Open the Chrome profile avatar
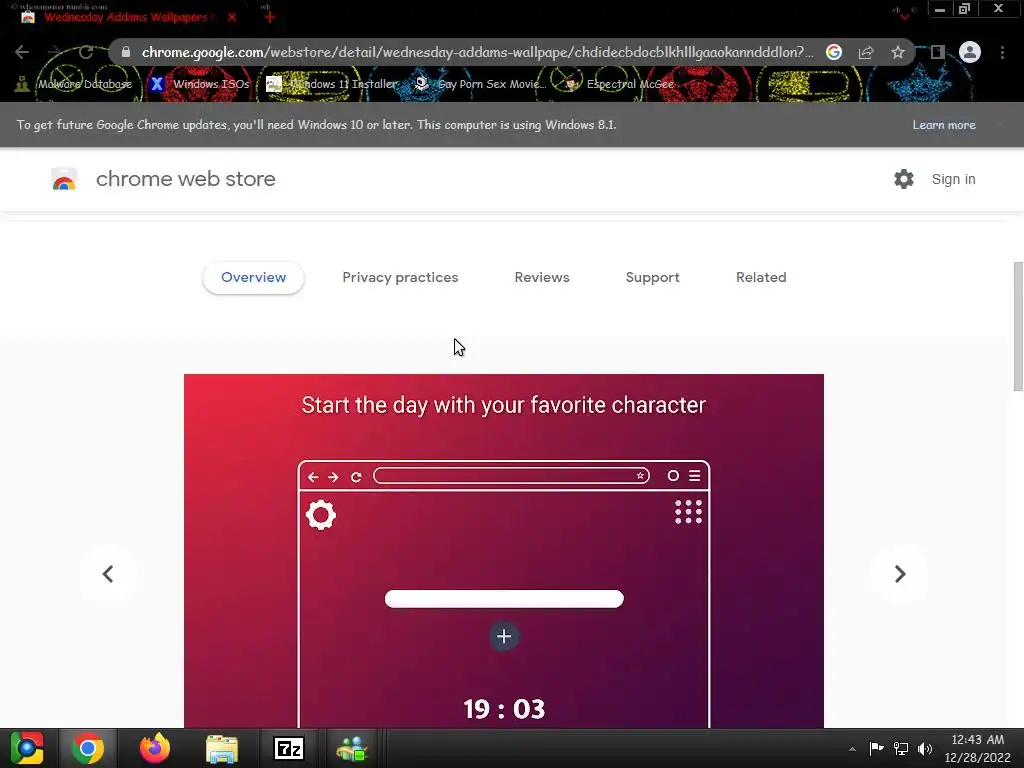 click(970, 52)
